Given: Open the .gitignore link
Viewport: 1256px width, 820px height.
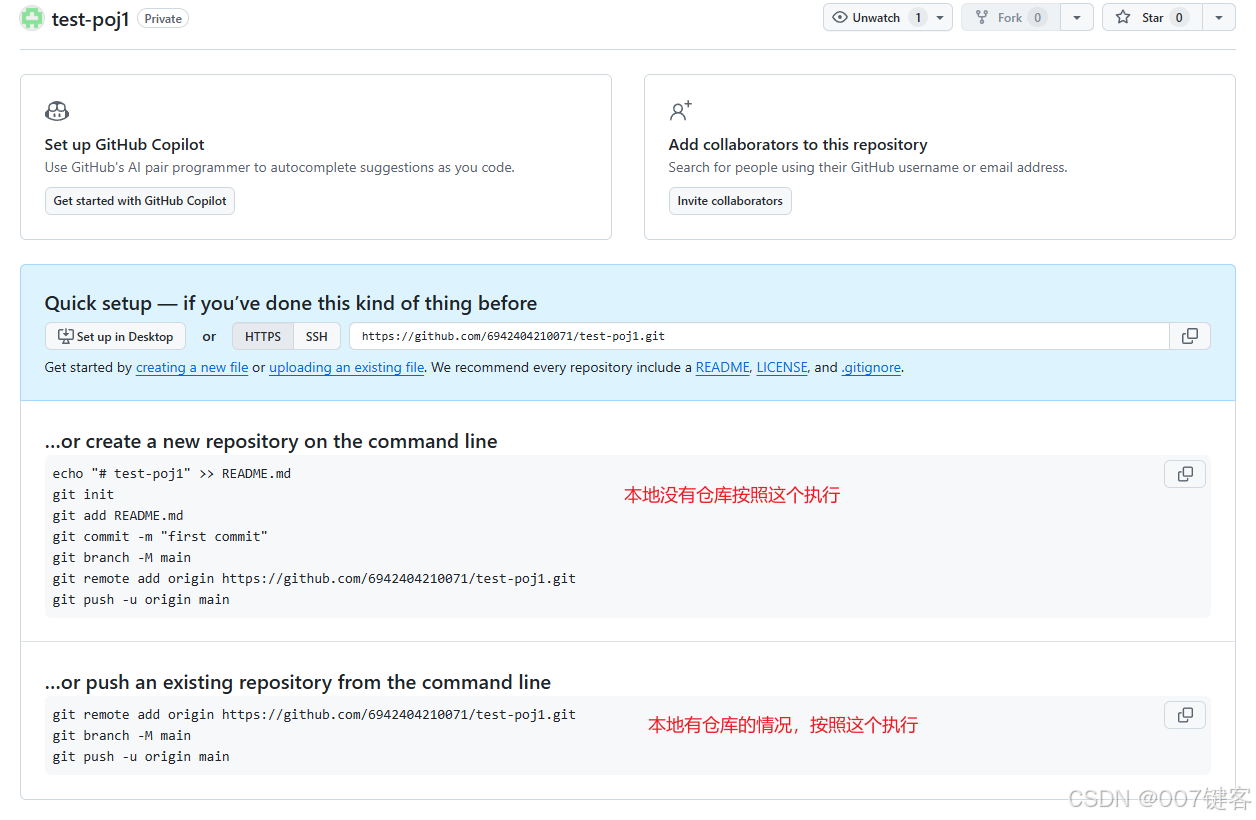Looking at the screenshot, I should click(x=871, y=368).
